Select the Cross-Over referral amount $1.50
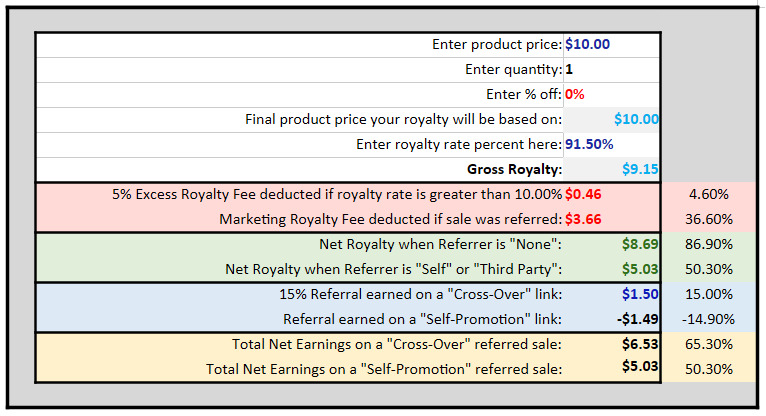 tap(611, 294)
